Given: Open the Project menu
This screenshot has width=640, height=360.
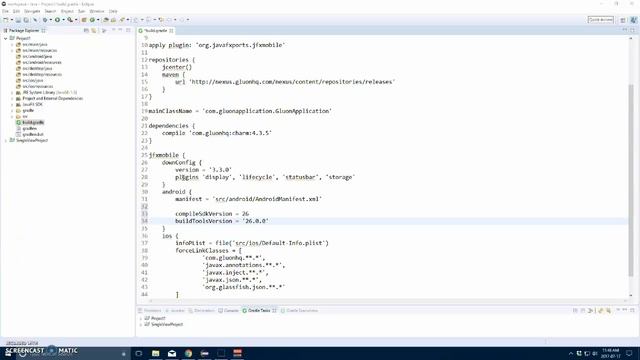Looking at the screenshot, I should (x=67, y=11).
